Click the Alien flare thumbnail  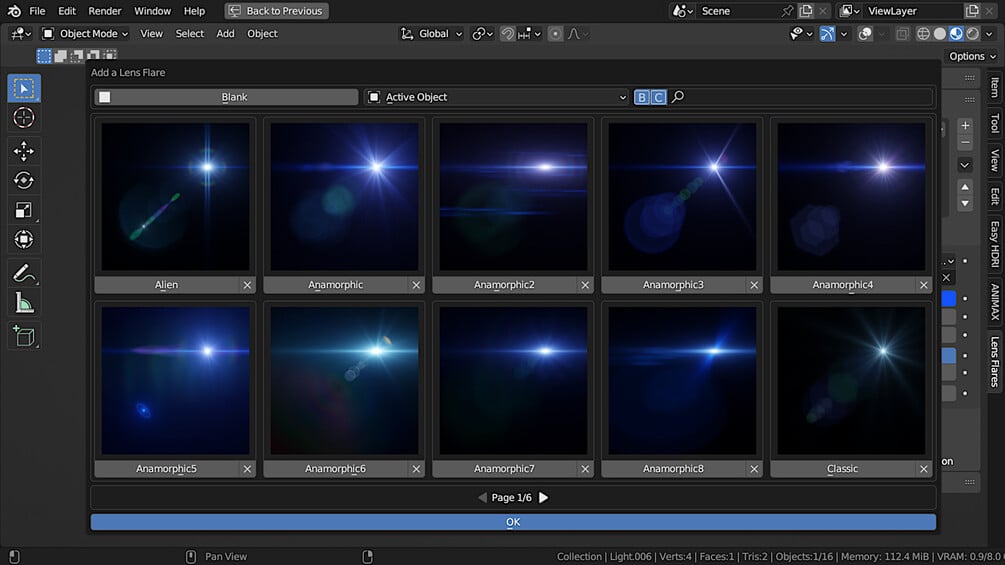point(175,197)
